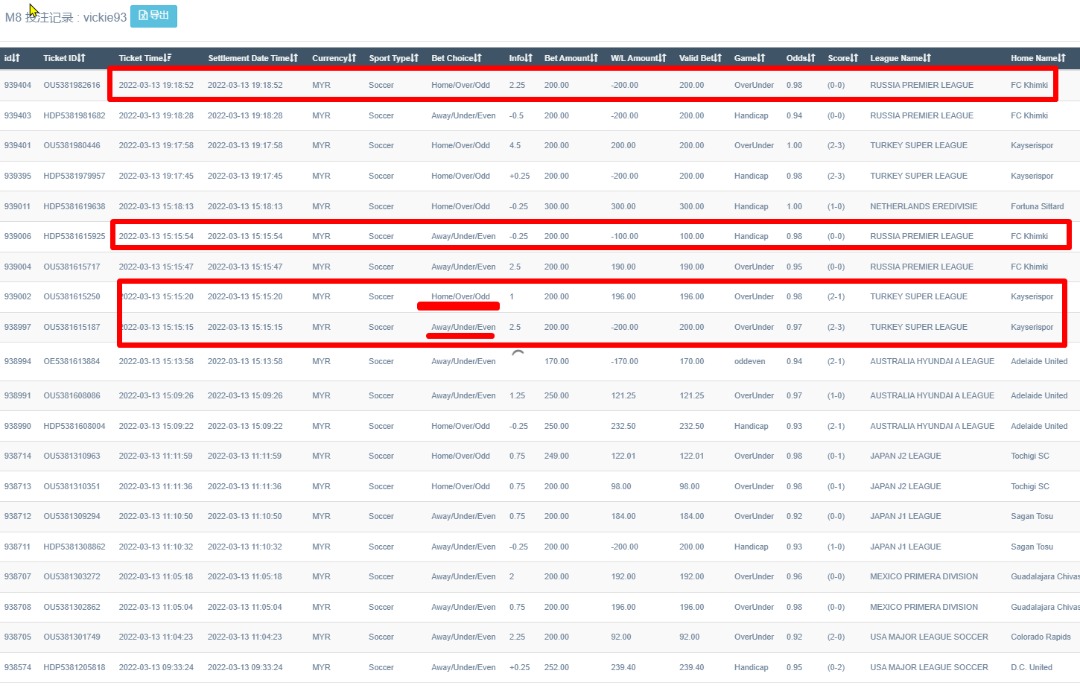Sort by Sport Type column header
This screenshot has height=694, width=1080.
point(394,58)
